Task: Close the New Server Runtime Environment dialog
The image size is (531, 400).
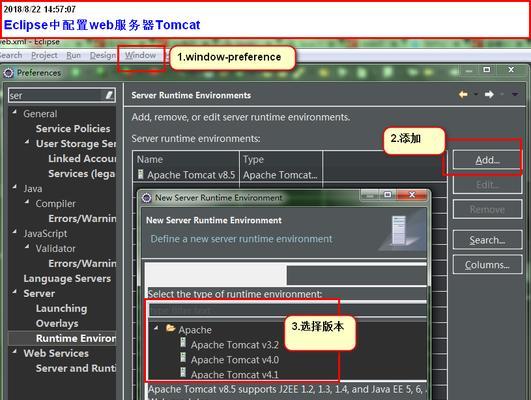Action: pos(412,195)
